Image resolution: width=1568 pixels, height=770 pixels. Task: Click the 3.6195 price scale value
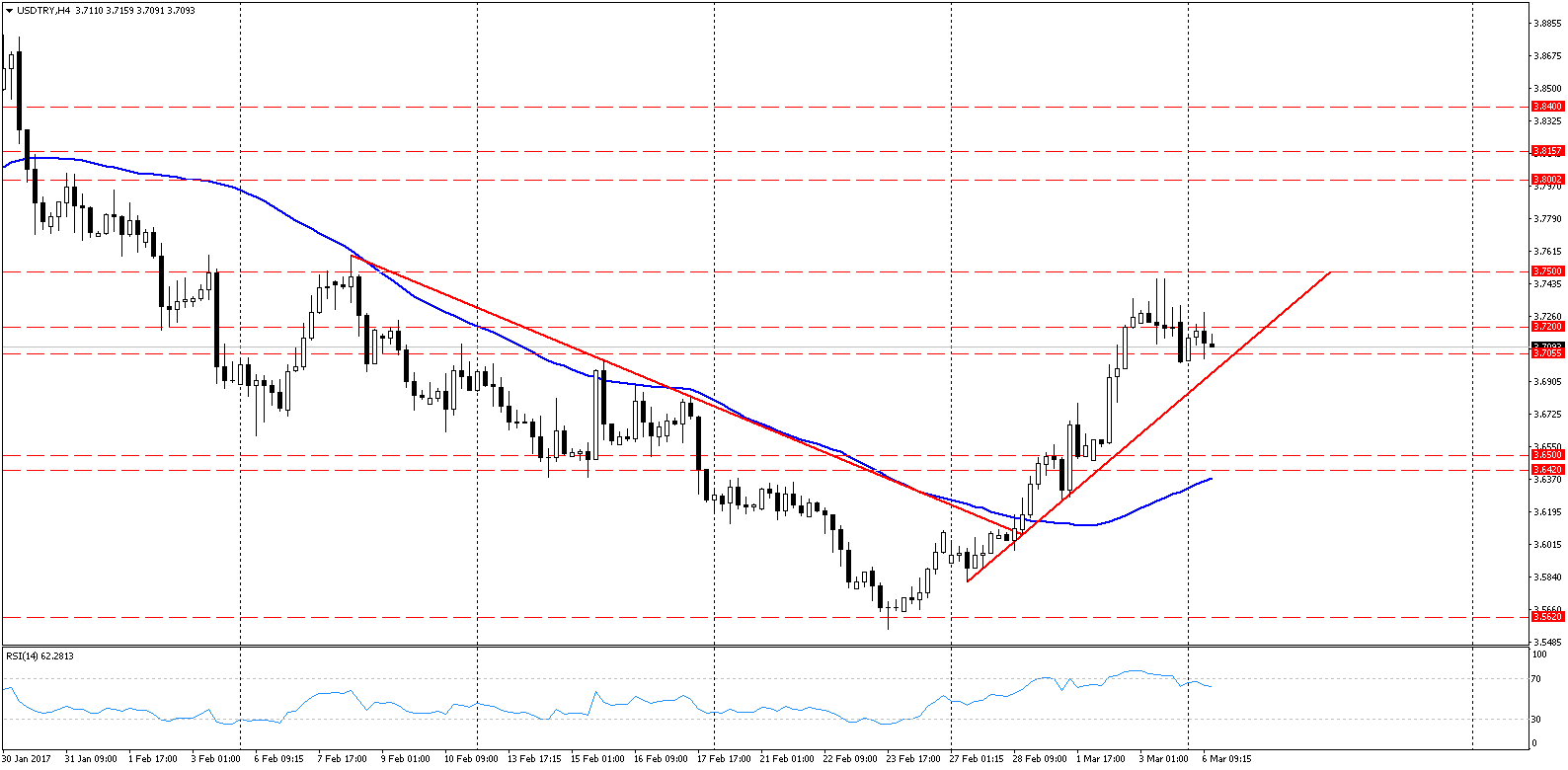coord(1547,512)
